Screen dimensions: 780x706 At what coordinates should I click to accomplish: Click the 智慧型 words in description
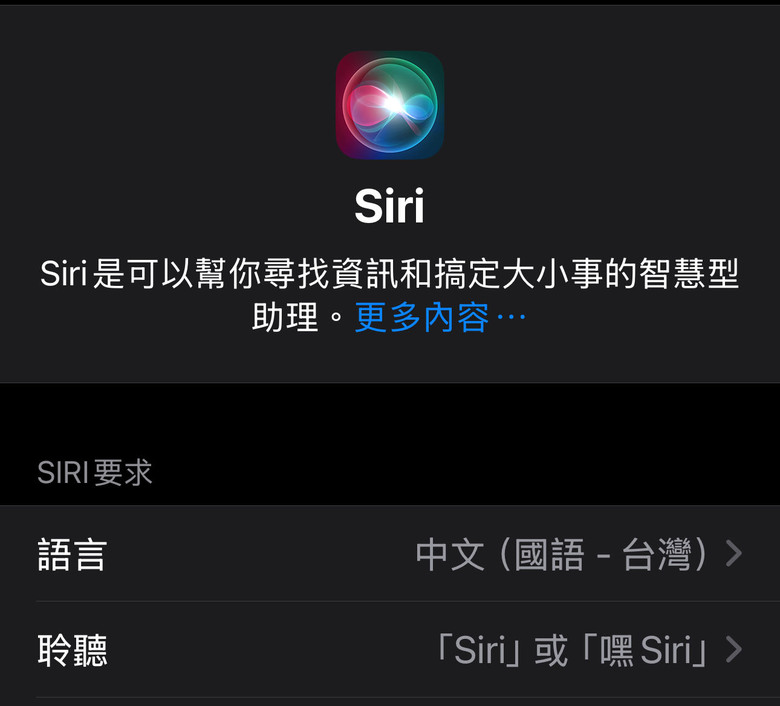point(689,273)
